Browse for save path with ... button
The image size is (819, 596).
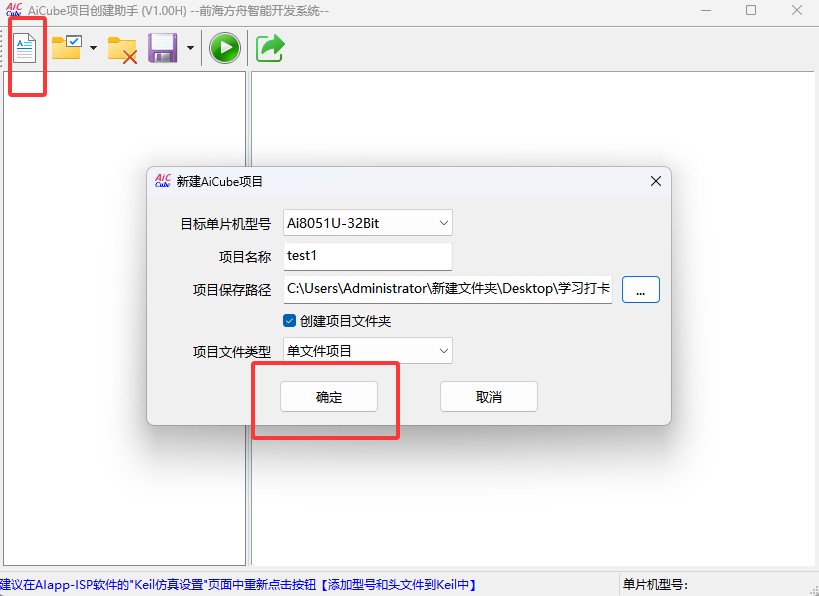coord(640,289)
